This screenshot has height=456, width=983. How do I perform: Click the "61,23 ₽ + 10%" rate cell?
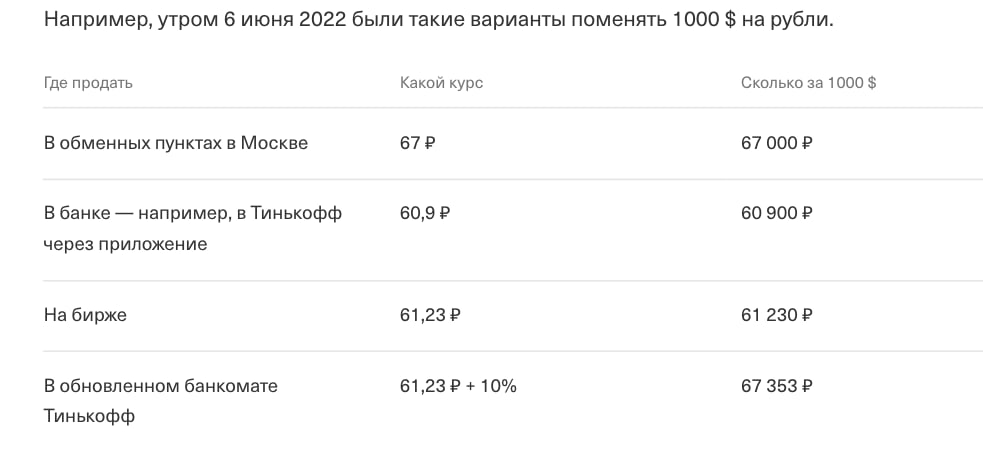[x=458, y=385]
